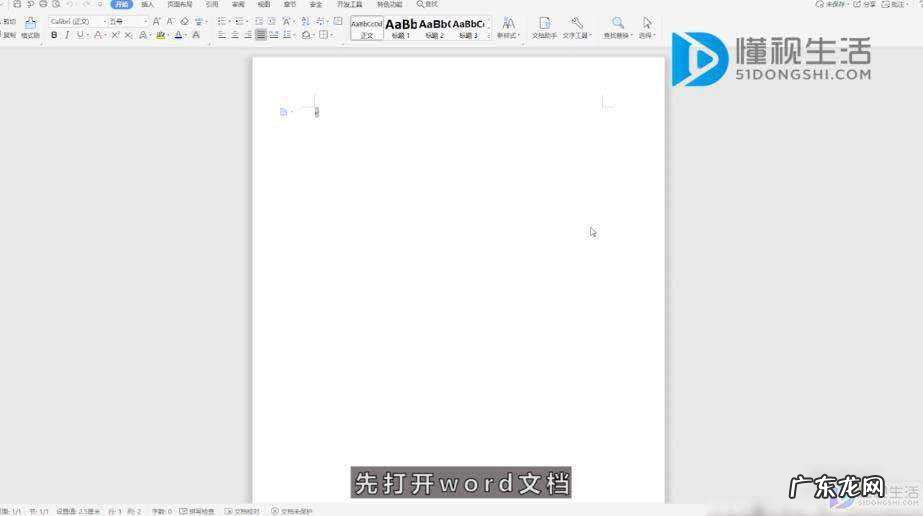Open the References tab

[212, 4]
